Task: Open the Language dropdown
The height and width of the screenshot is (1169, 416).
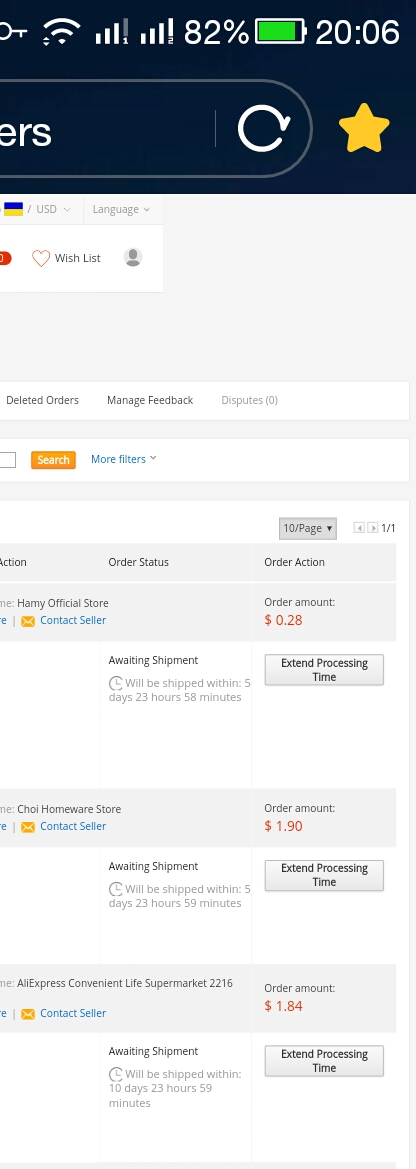Action: [x=122, y=209]
